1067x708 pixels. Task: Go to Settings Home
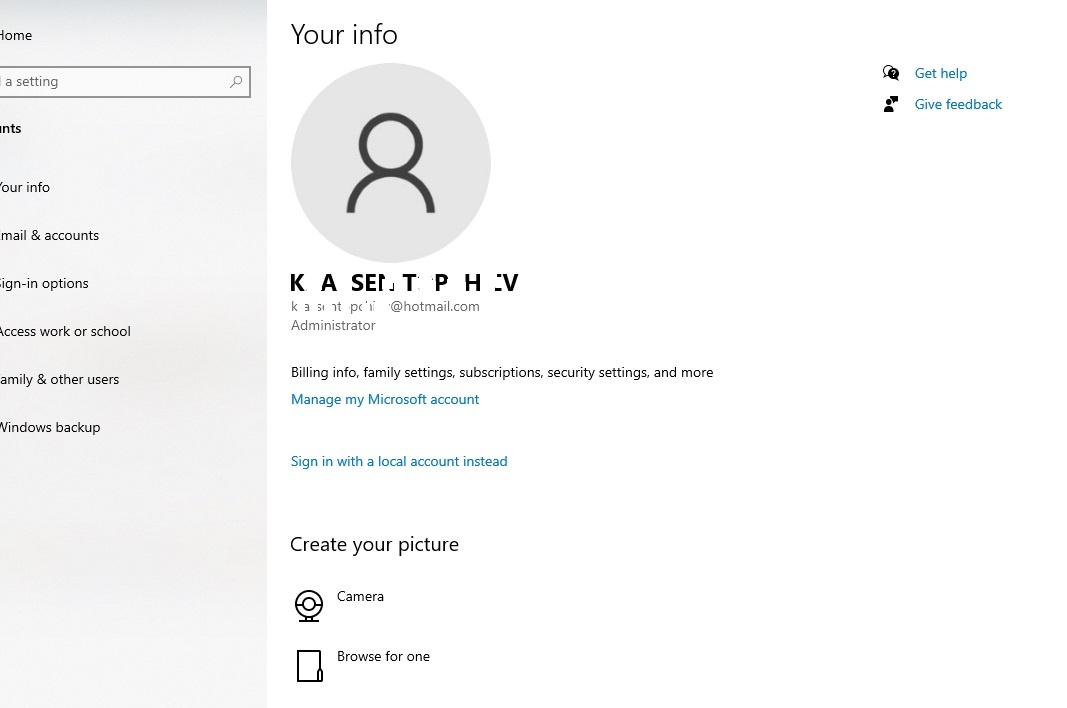pos(16,35)
